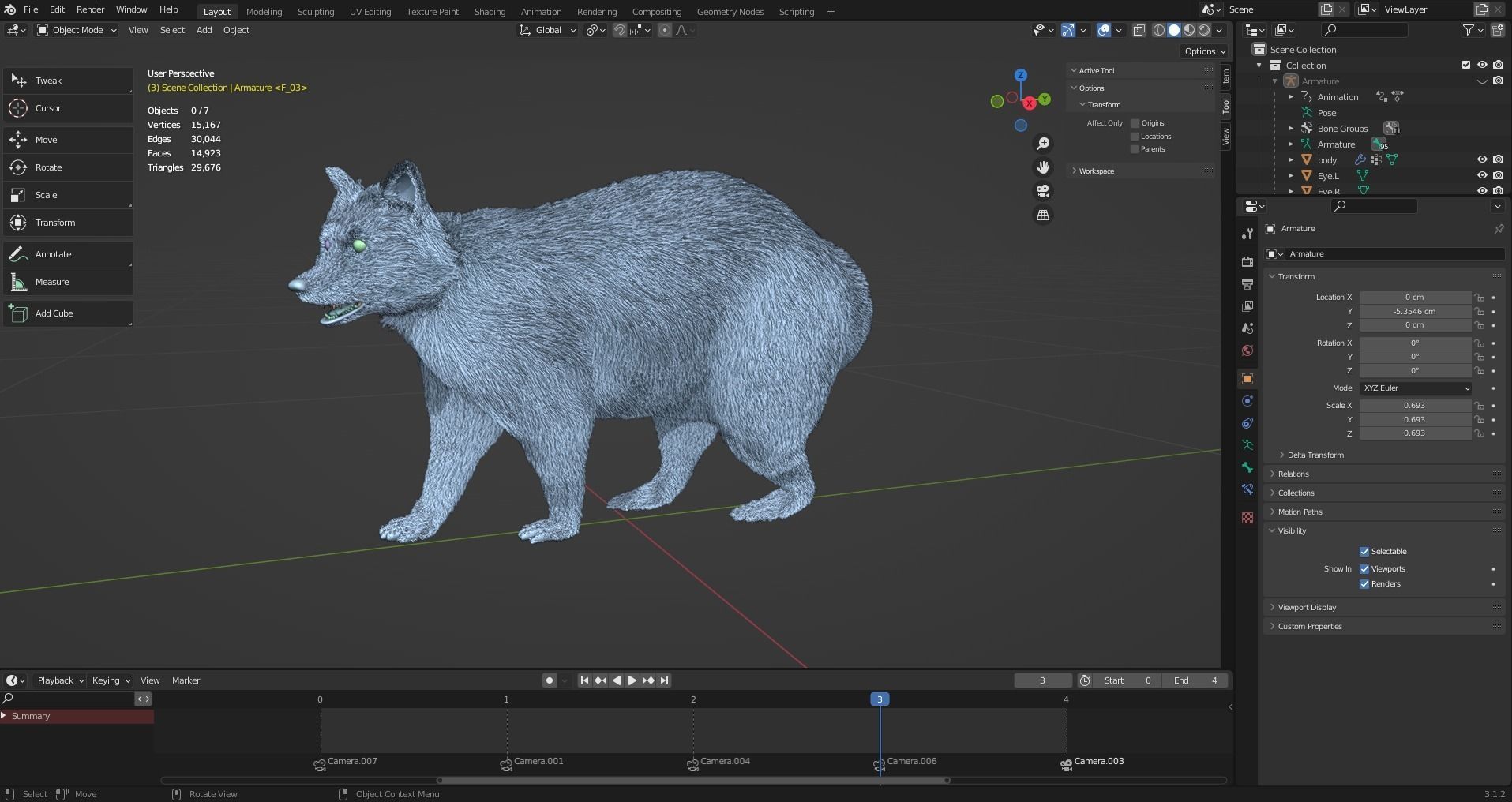Expand the Delta Transform panel

pyautogui.click(x=1315, y=455)
